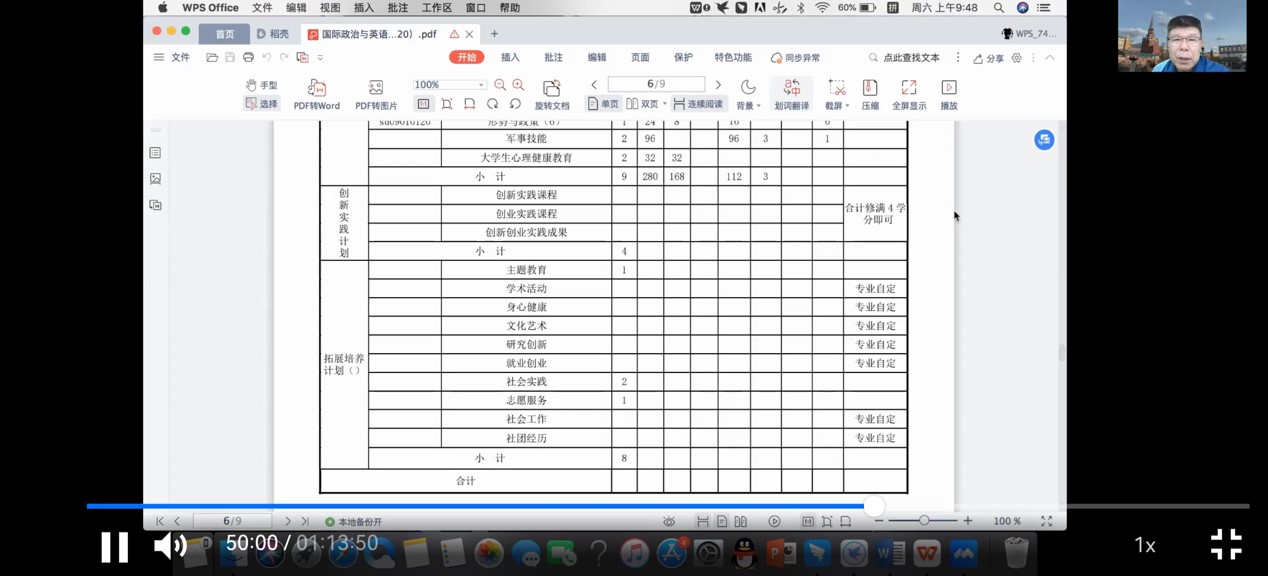Image resolution: width=1268 pixels, height=576 pixels.
Task: Enable 单页 single page view
Action: 603,104
